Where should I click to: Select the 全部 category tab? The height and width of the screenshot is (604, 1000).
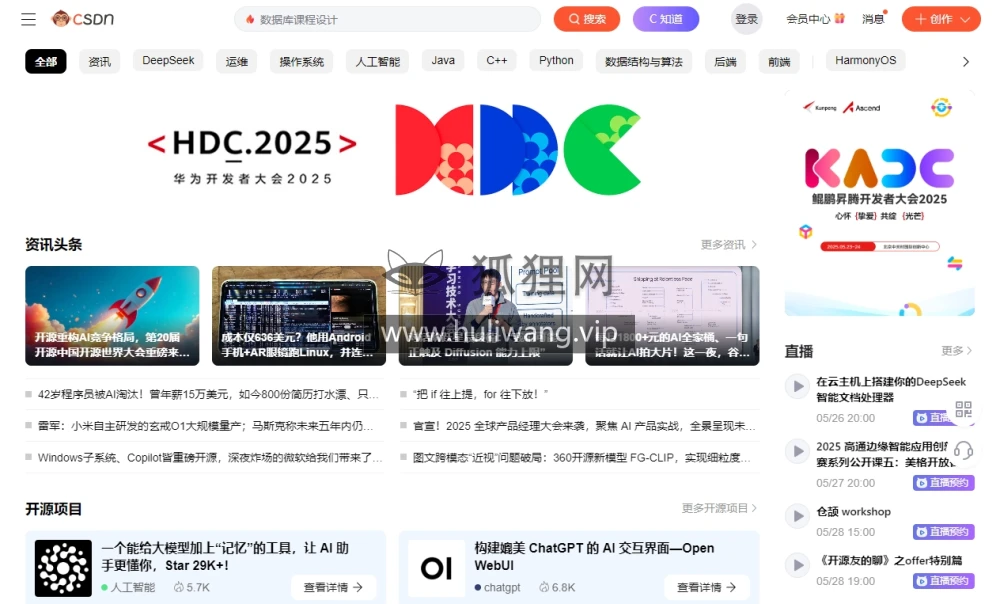[x=46, y=61]
